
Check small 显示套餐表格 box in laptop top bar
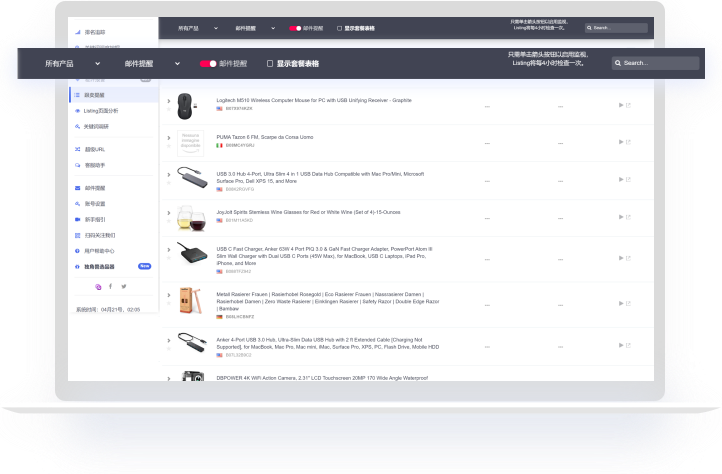(x=339, y=28)
